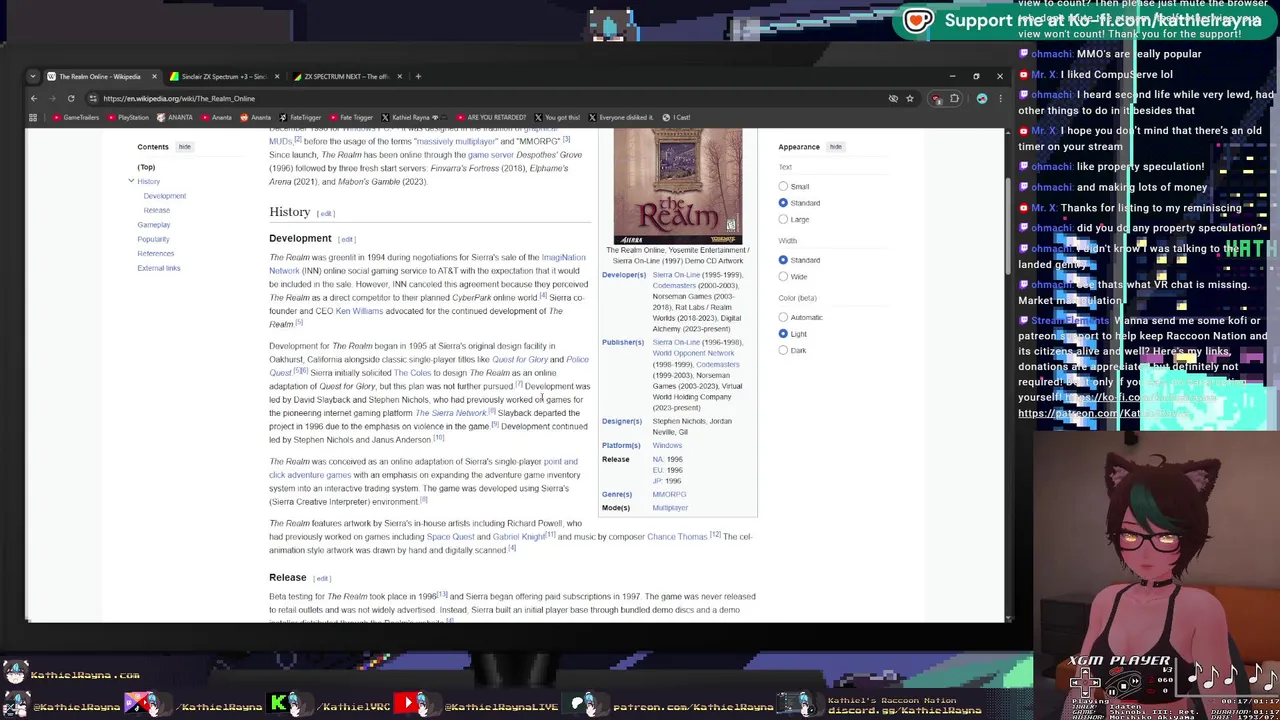
Task: Open the MMORPG genre link in infobox
Action: (x=669, y=494)
